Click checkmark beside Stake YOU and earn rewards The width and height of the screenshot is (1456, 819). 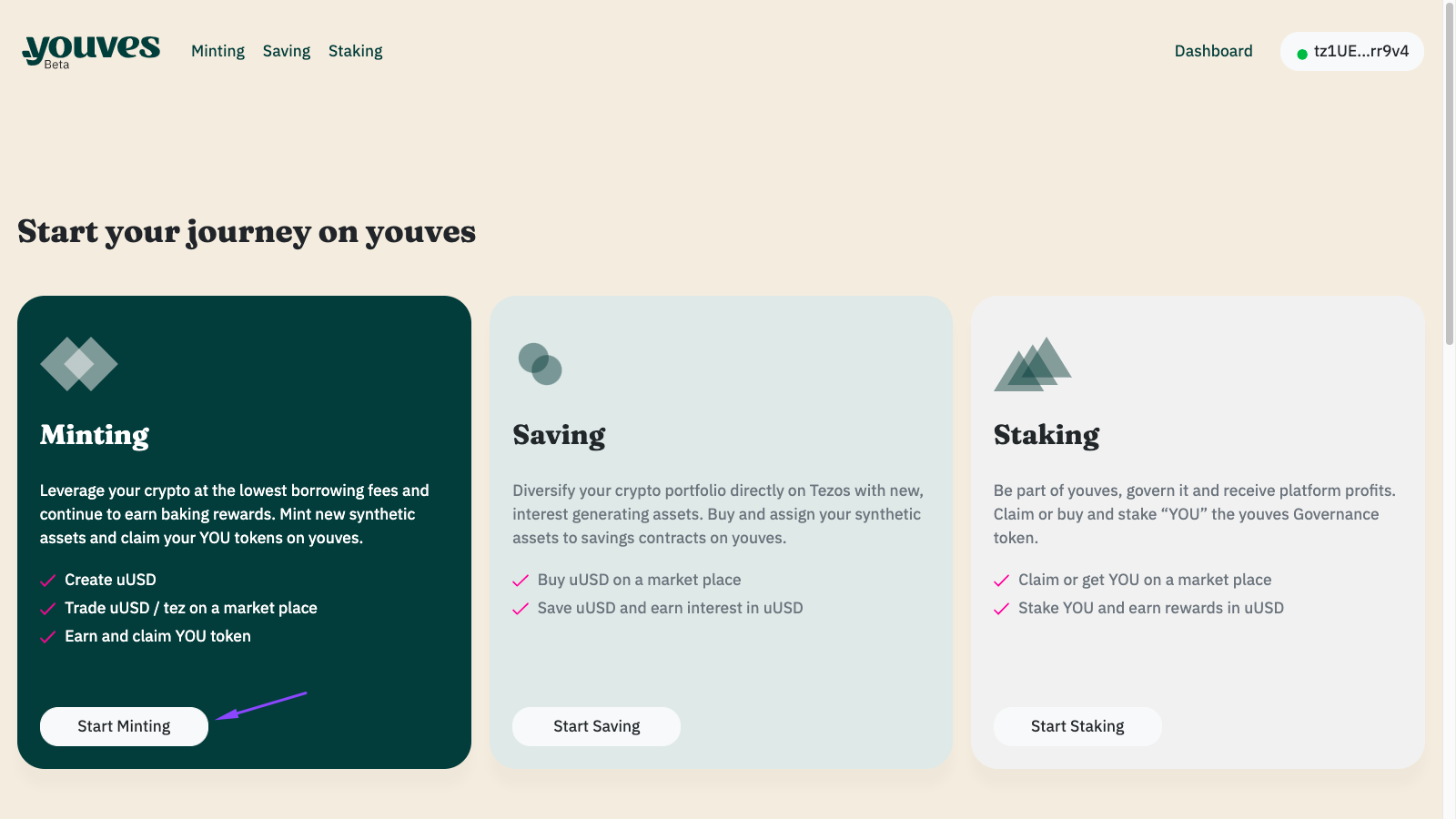click(x=1002, y=609)
